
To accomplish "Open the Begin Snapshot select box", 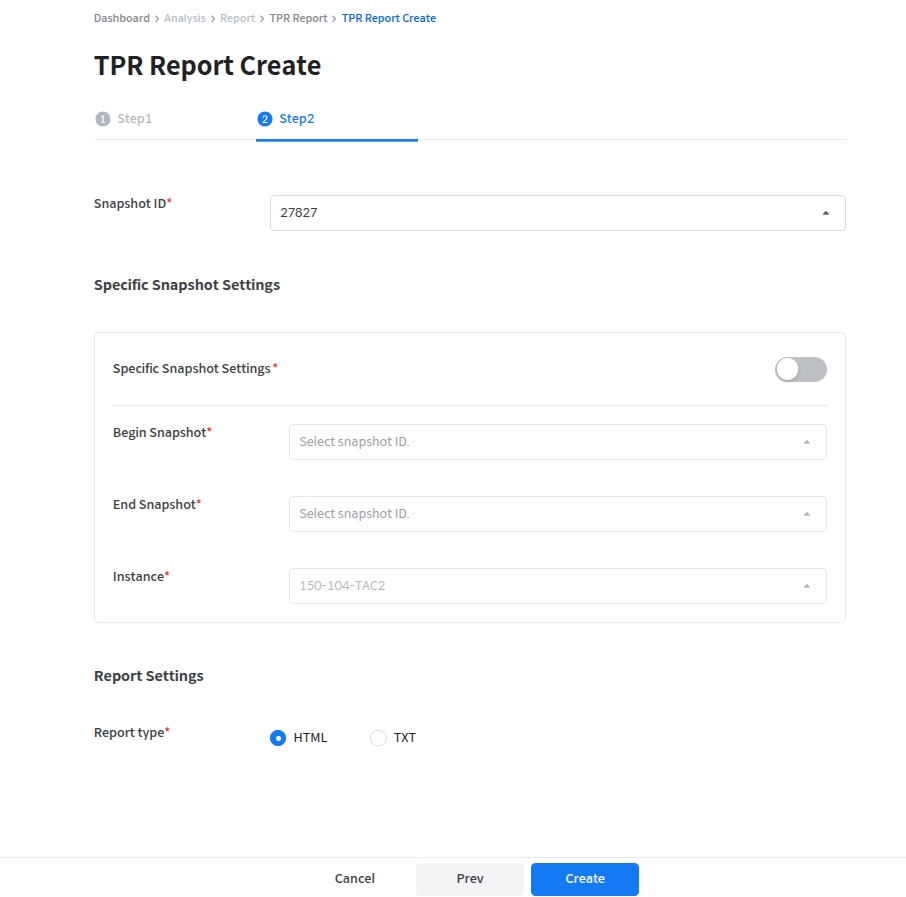I will 556,442.
